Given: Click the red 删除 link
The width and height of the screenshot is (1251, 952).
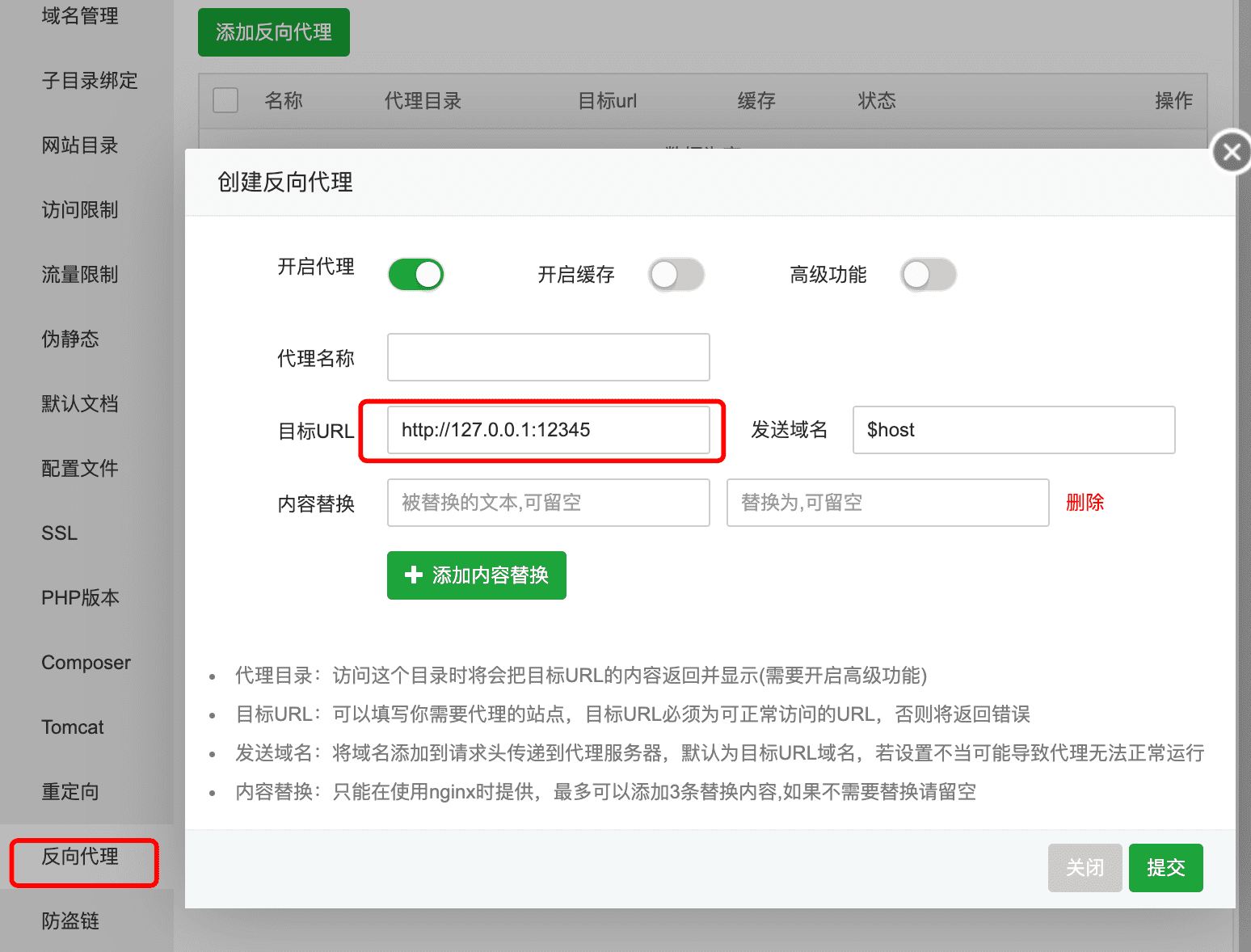Looking at the screenshot, I should [x=1085, y=503].
